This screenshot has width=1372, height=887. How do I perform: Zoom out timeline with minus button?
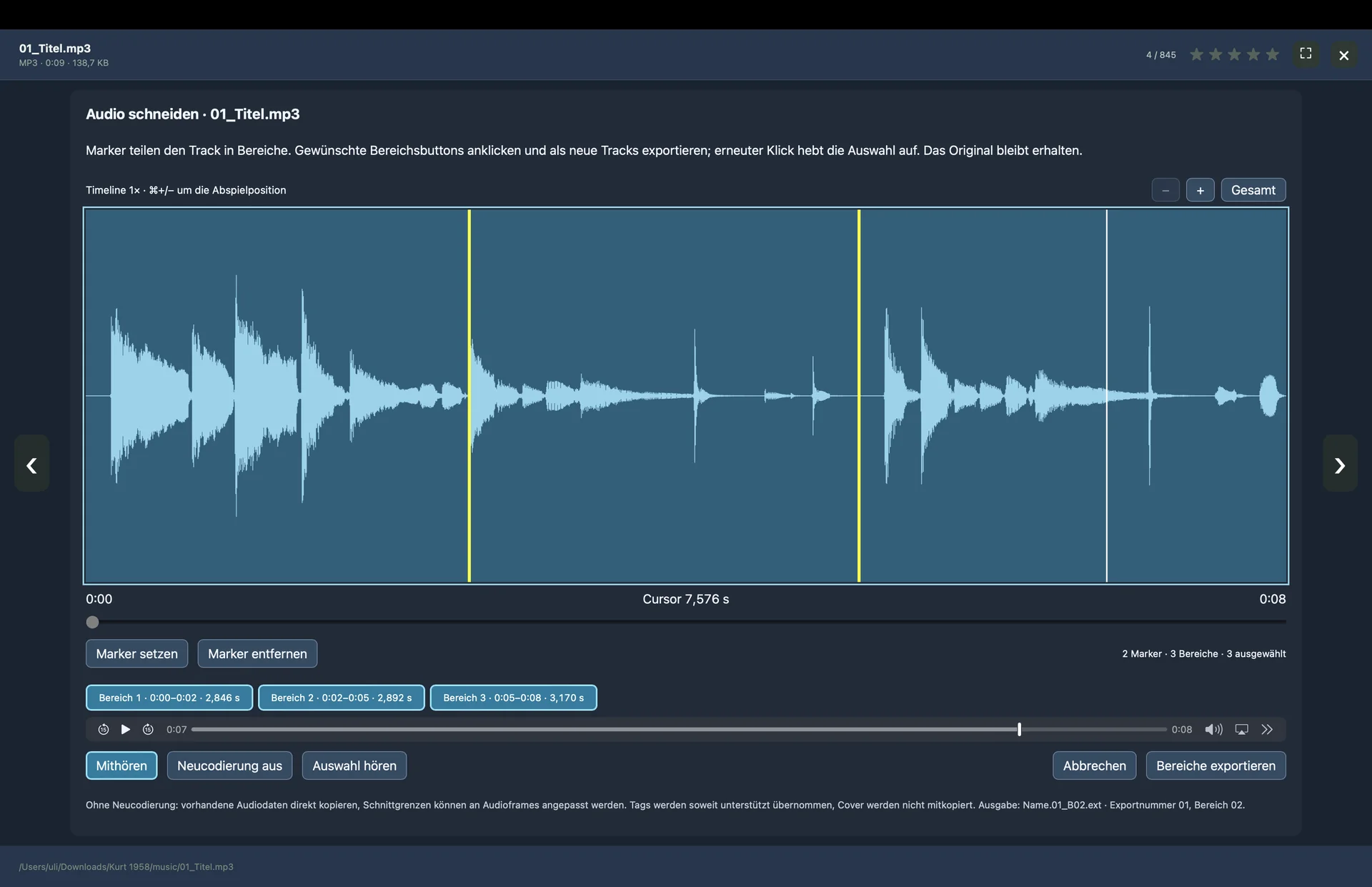(x=1165, y=190)
